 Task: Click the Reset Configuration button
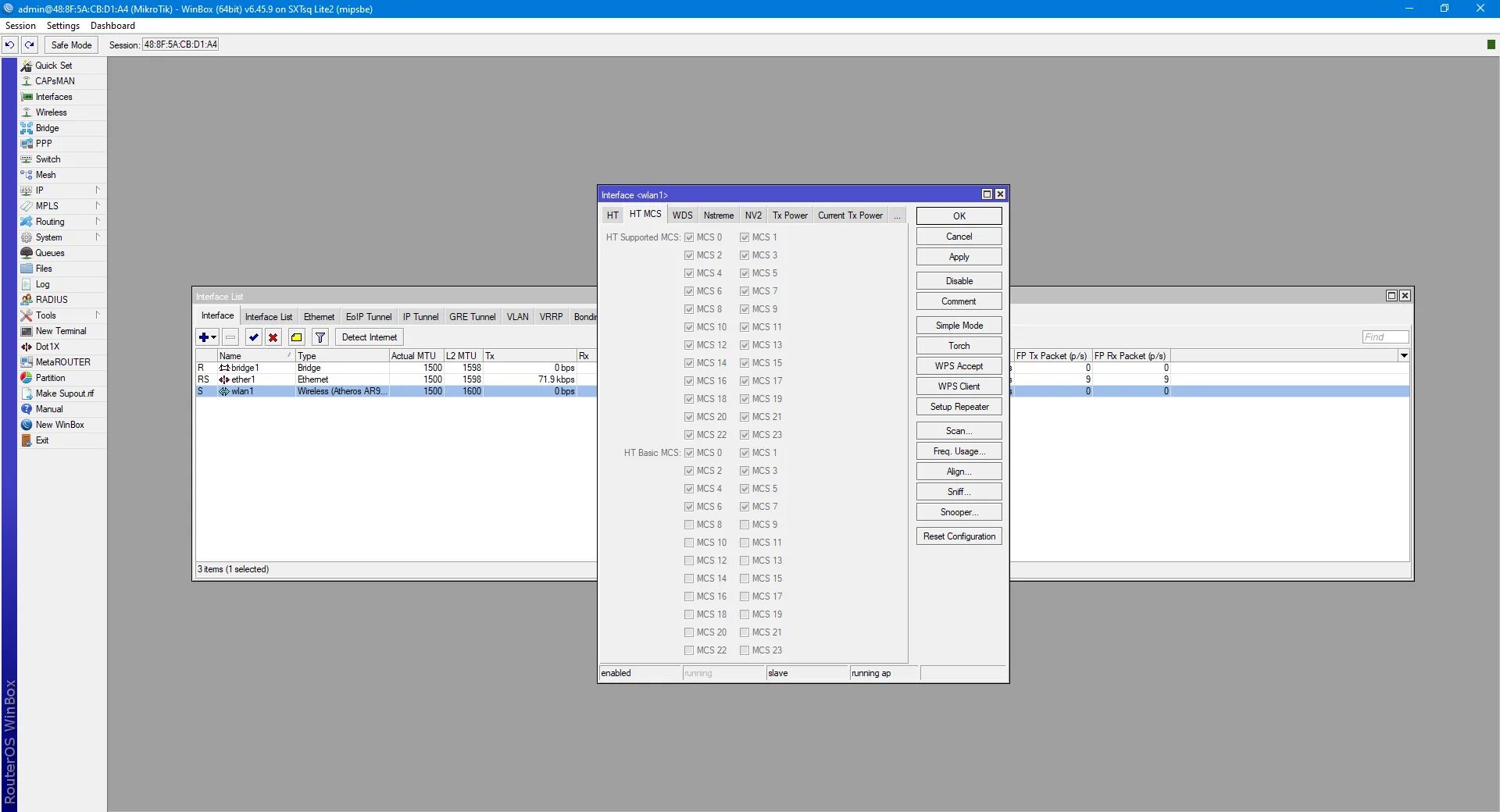click(x=959, y=536)
